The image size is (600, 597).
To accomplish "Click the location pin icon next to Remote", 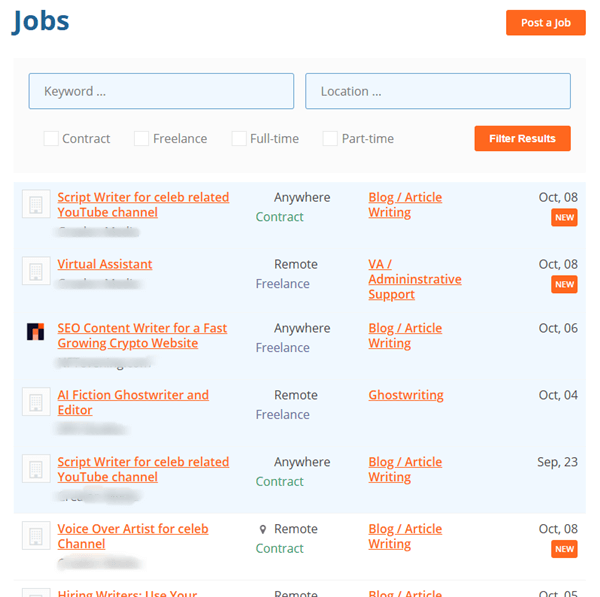I will [x=263, y=530].
